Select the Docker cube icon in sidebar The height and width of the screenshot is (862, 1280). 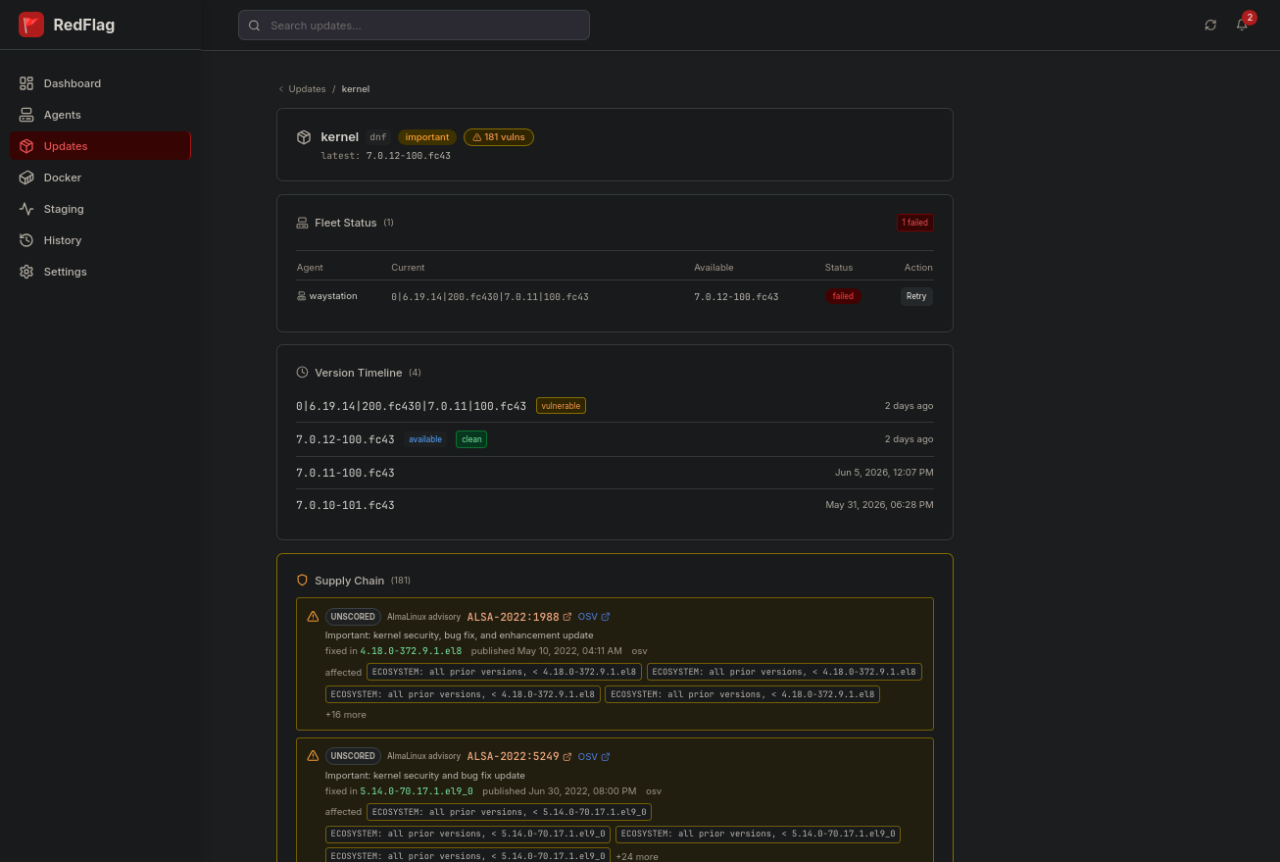tap(26, 177)
